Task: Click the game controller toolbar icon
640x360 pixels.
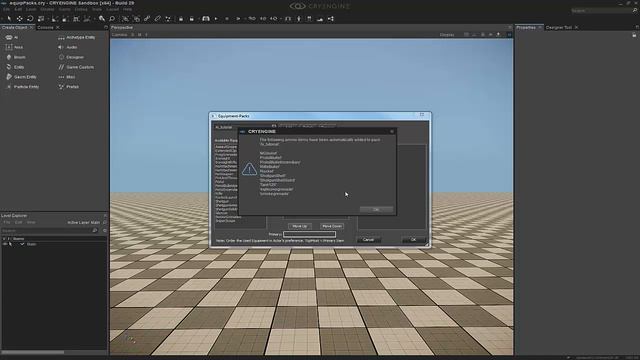Action: pyautogui.click(x=206, y=19)
